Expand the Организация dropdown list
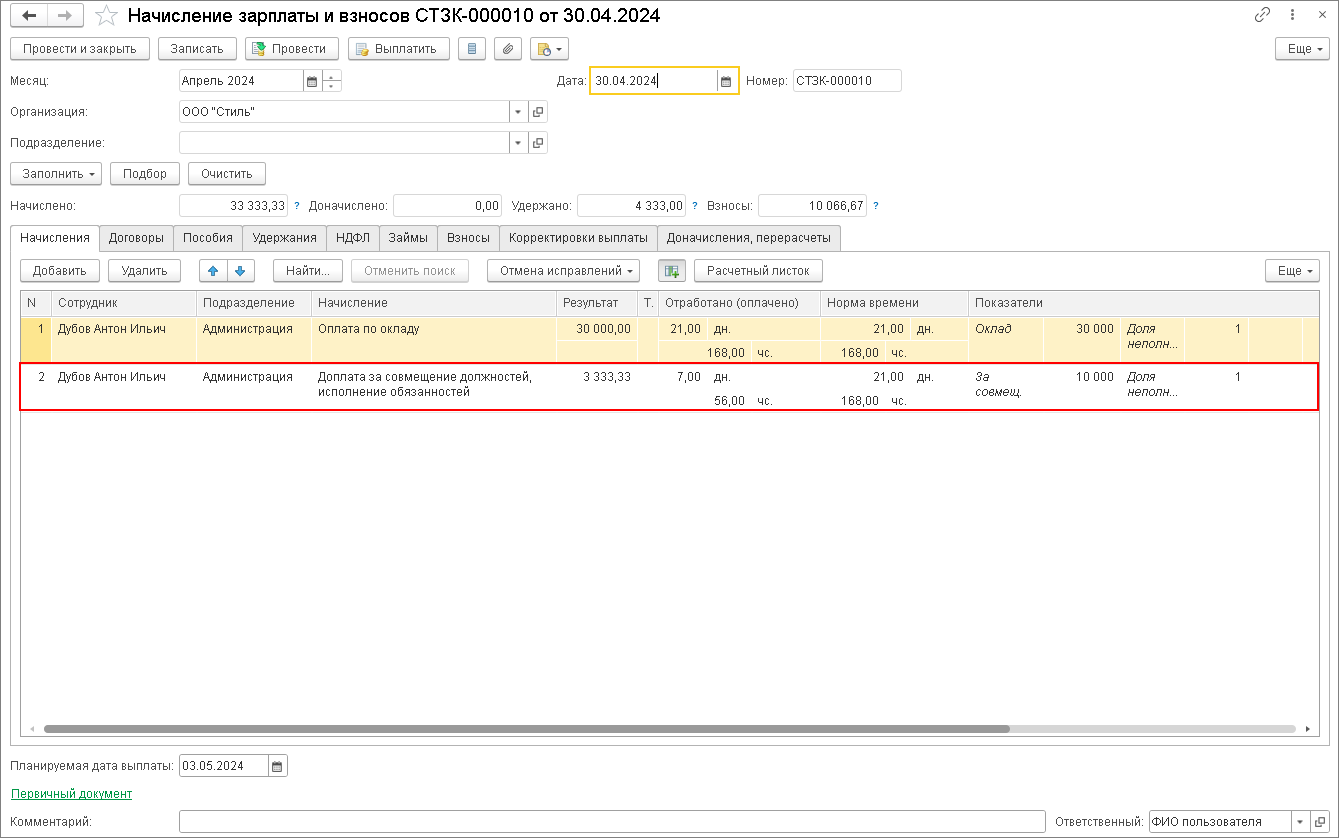 [518, 112]
